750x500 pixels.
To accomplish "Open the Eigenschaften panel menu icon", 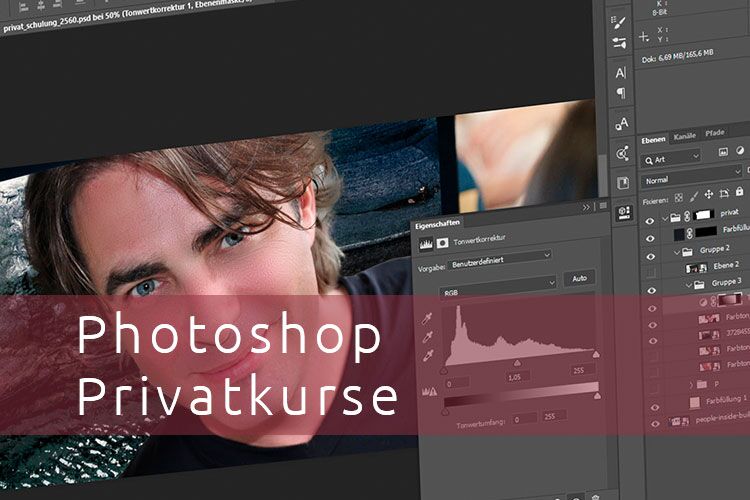I will click(x=603, y=205).
